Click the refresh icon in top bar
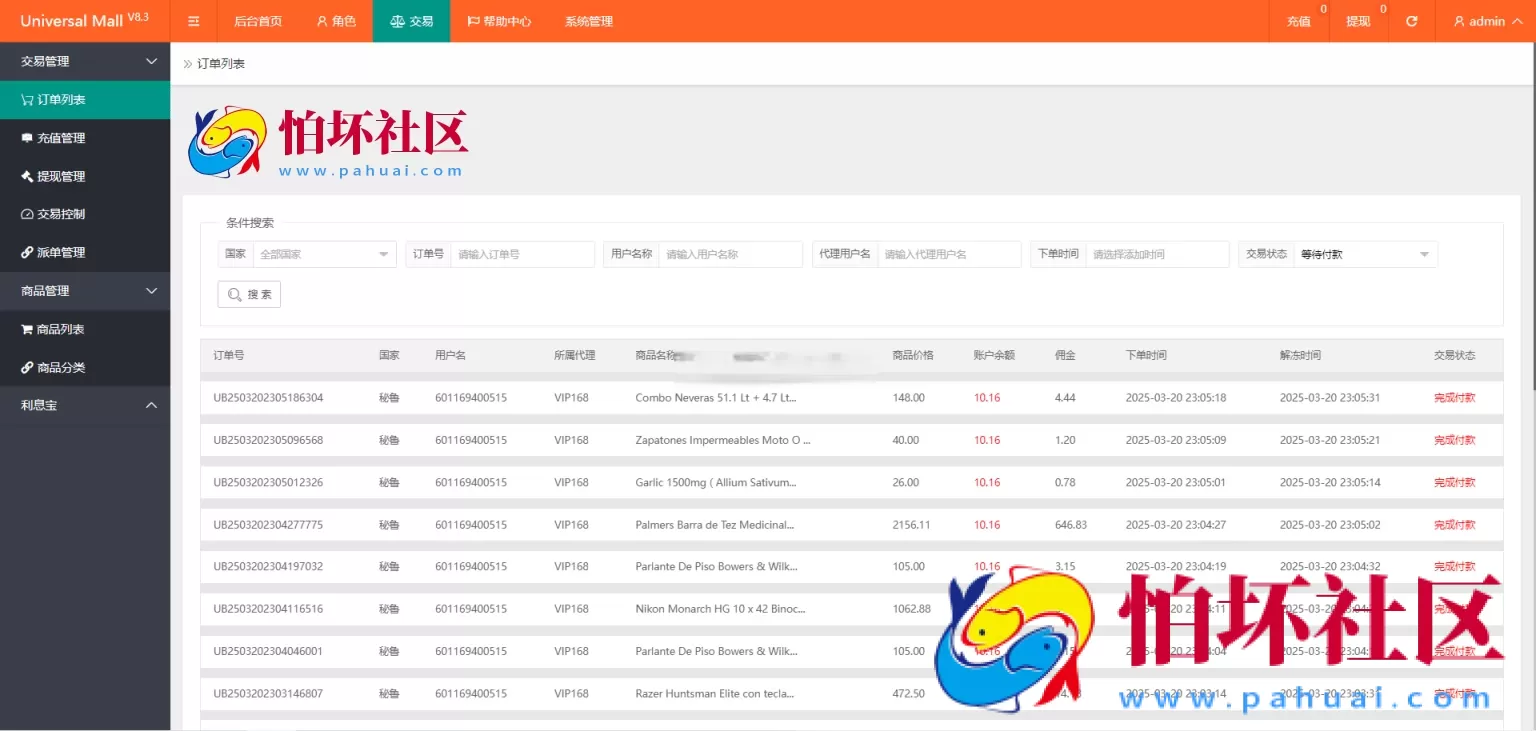Image resolution: width=1536 pixels, height=731 pixels. coord(1410,20)
